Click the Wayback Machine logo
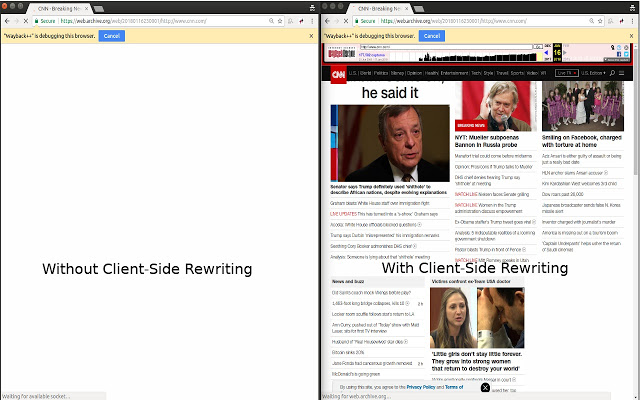This screenshot has height=400, width=640. (x=342, y=53)
